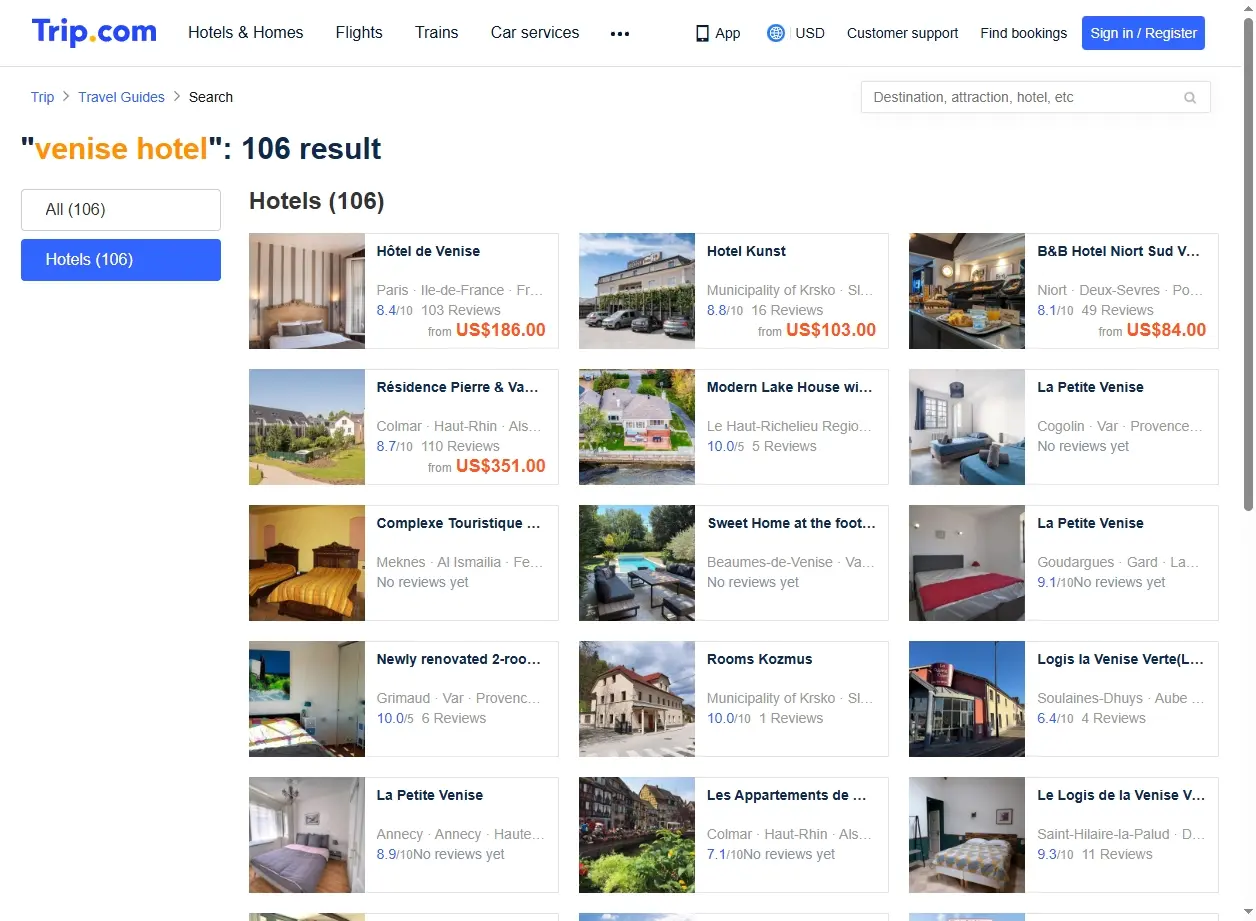This screenshot has height=921, width=1256.
Task: Click Sweet Home at the foot... title
Action: click(x=791, y=523)
